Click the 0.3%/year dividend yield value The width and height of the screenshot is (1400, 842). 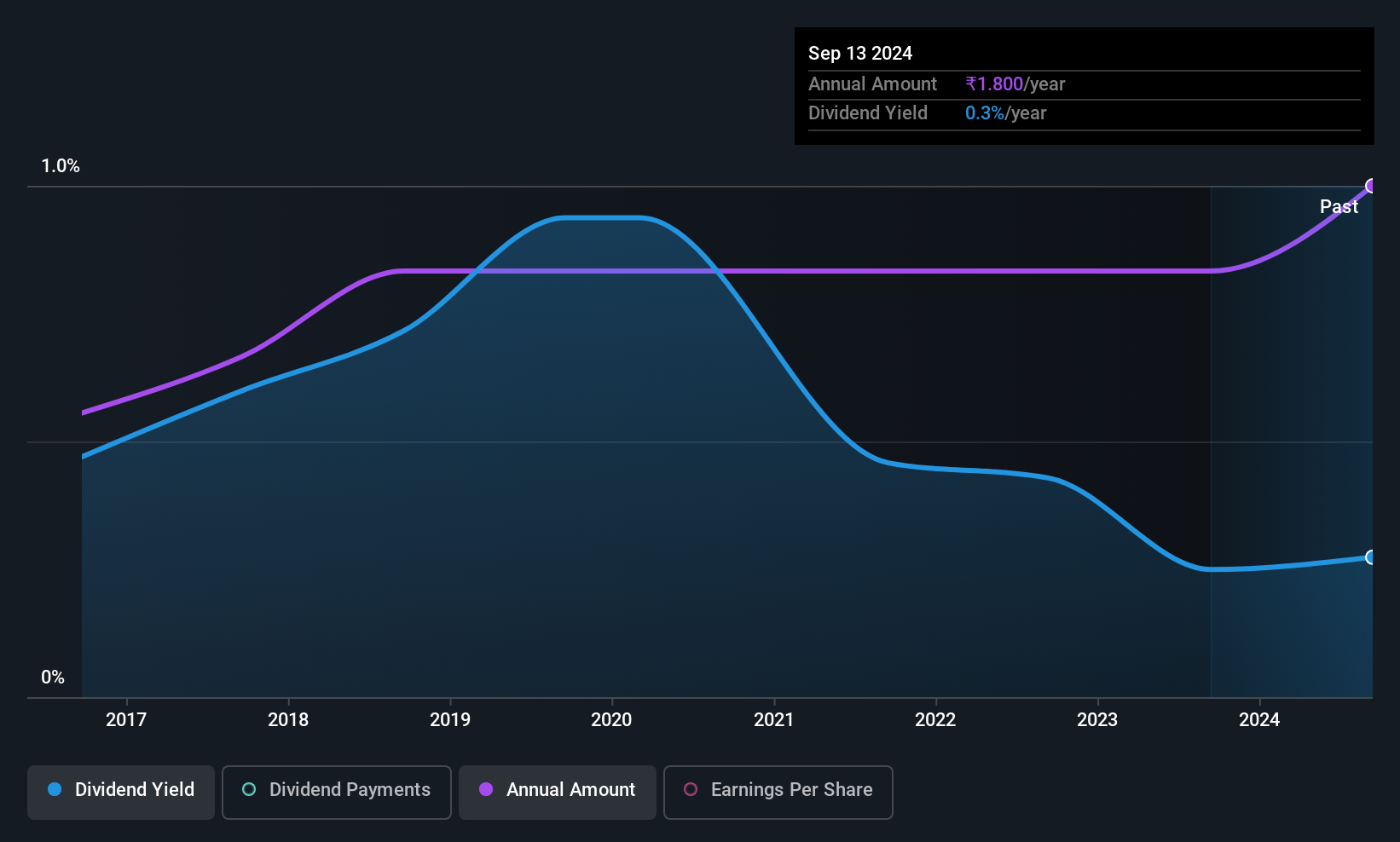tap(1006, 112)
